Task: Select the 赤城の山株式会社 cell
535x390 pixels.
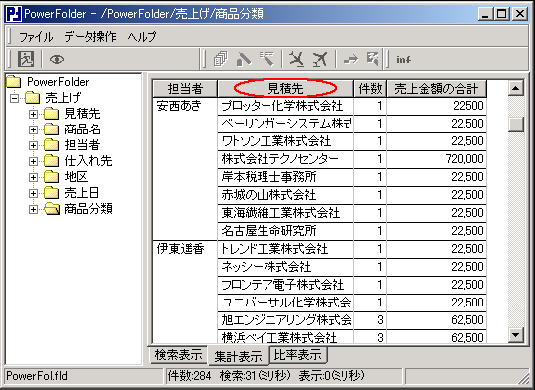Action: click(x=285, y=195)
